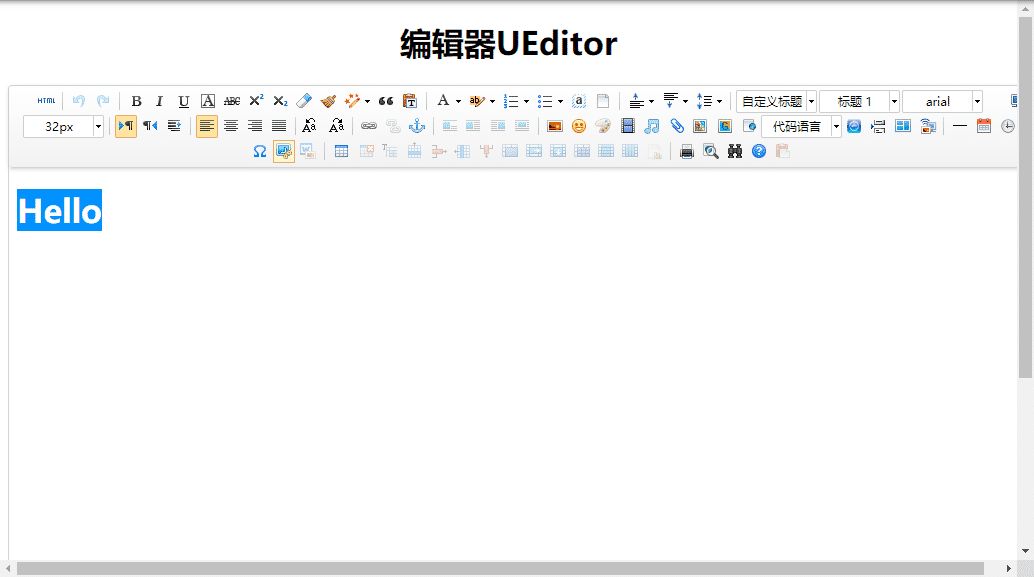Open font color palette arrow
1034x577 pixels.
(458, 102)
